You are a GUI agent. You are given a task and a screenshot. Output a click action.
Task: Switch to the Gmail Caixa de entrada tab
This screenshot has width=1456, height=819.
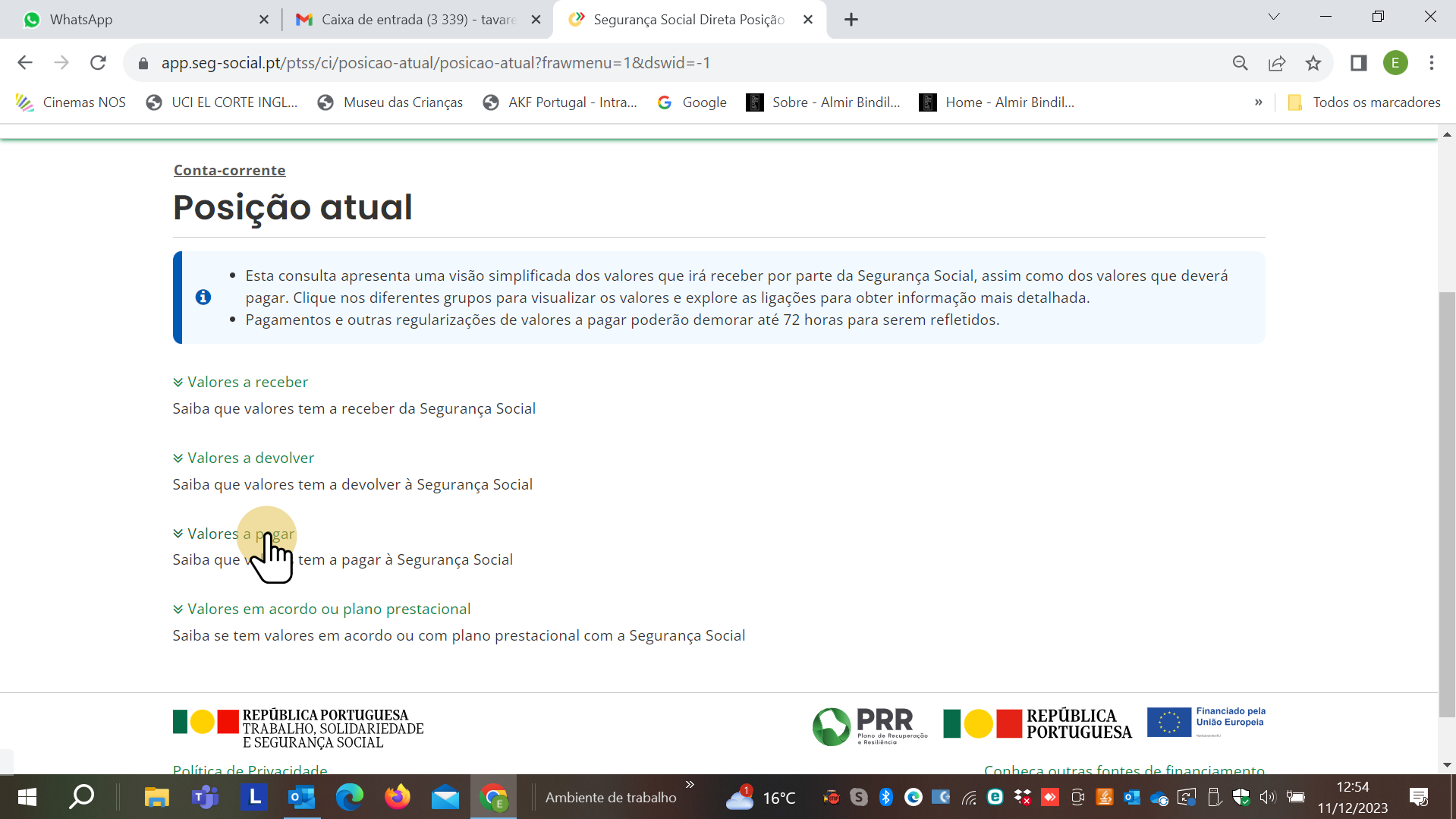417,20
